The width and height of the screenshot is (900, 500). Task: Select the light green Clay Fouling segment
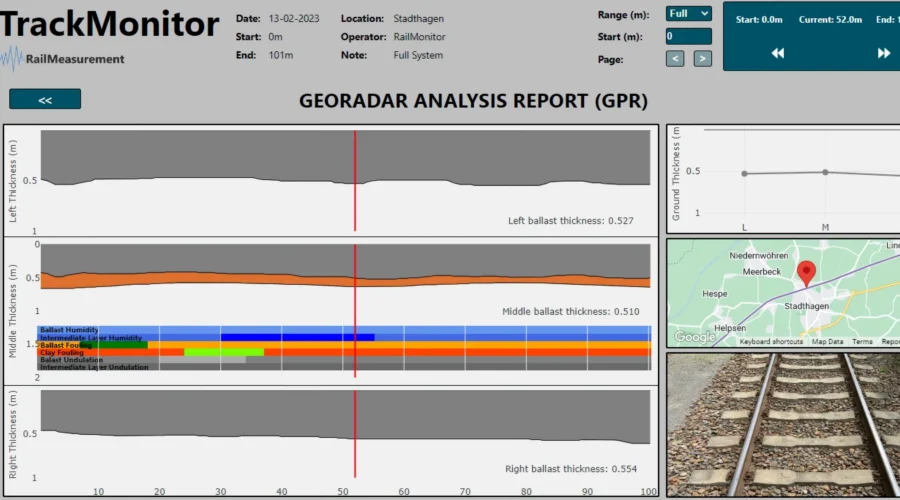pos(224,352)
